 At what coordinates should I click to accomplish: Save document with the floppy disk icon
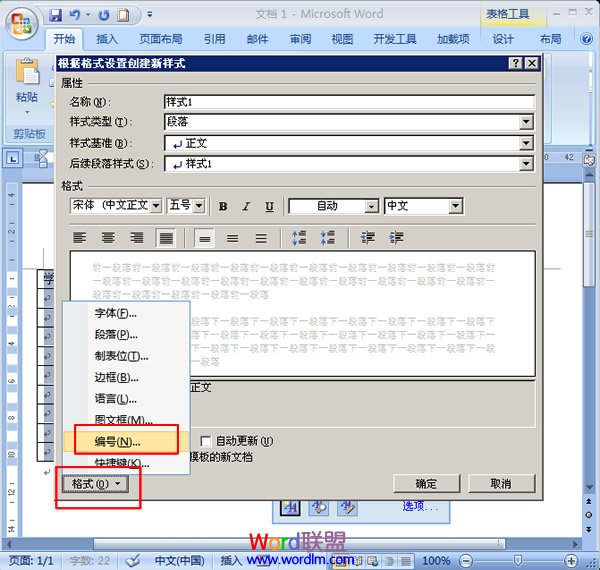click(x=56, y=15)
